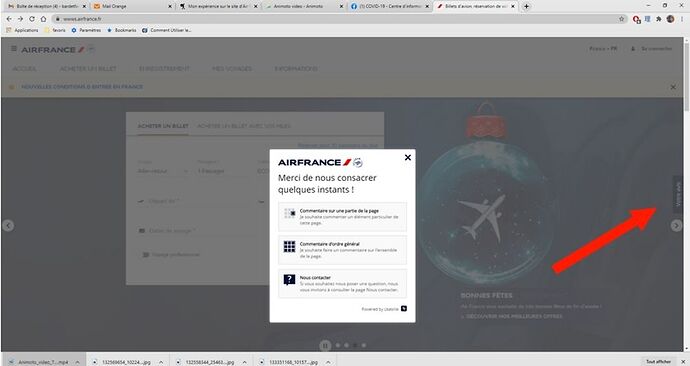Open the 'Mes voyages' site menu
The height and width of the screenshot is (366, 690).
pyautogui.click(x=232, y=69)
